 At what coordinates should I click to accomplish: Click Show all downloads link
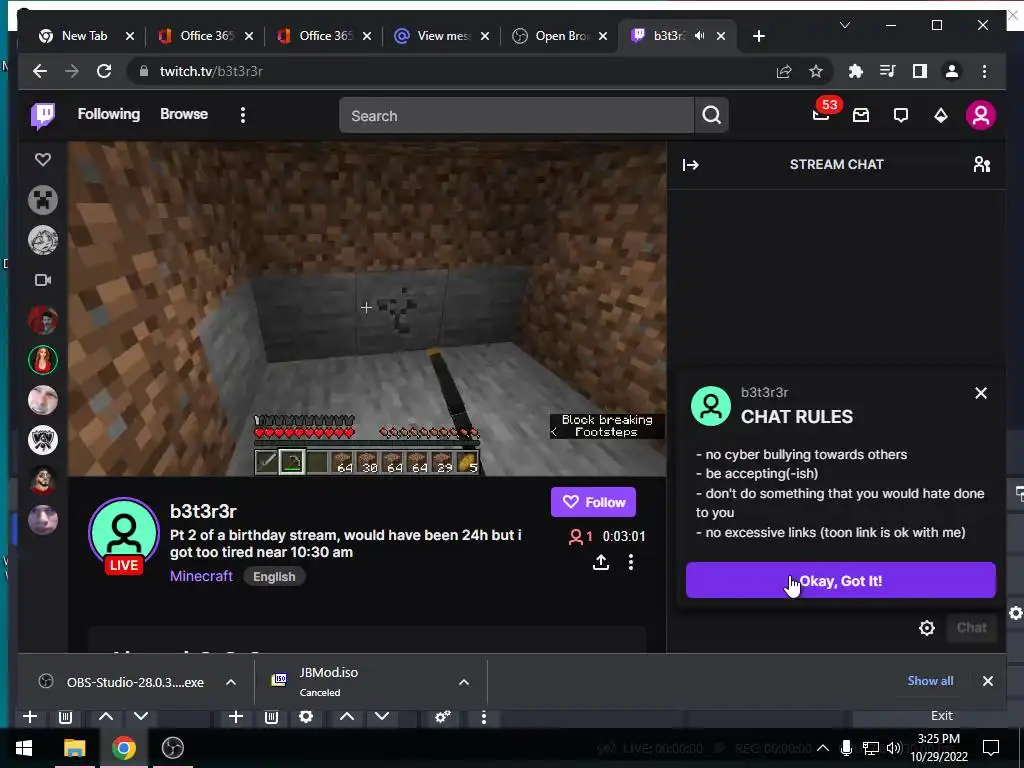(x=930, y=680)
